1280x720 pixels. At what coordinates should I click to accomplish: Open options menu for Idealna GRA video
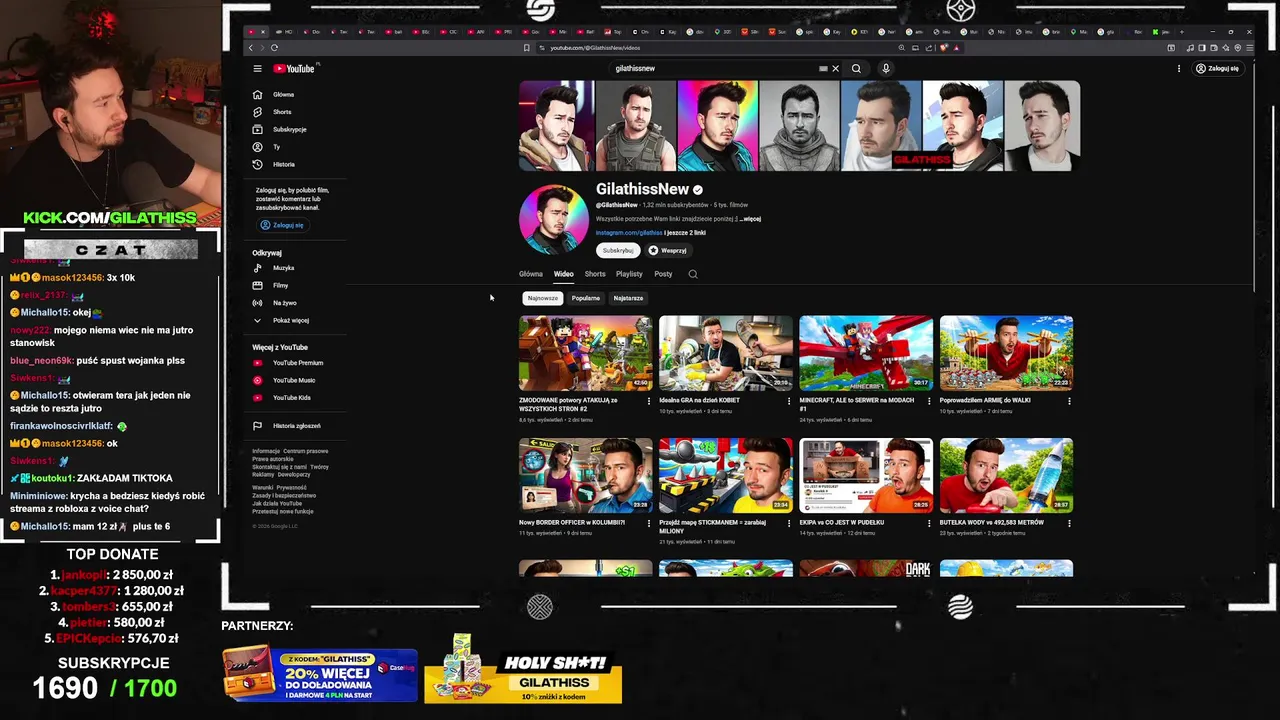point(789,401)
